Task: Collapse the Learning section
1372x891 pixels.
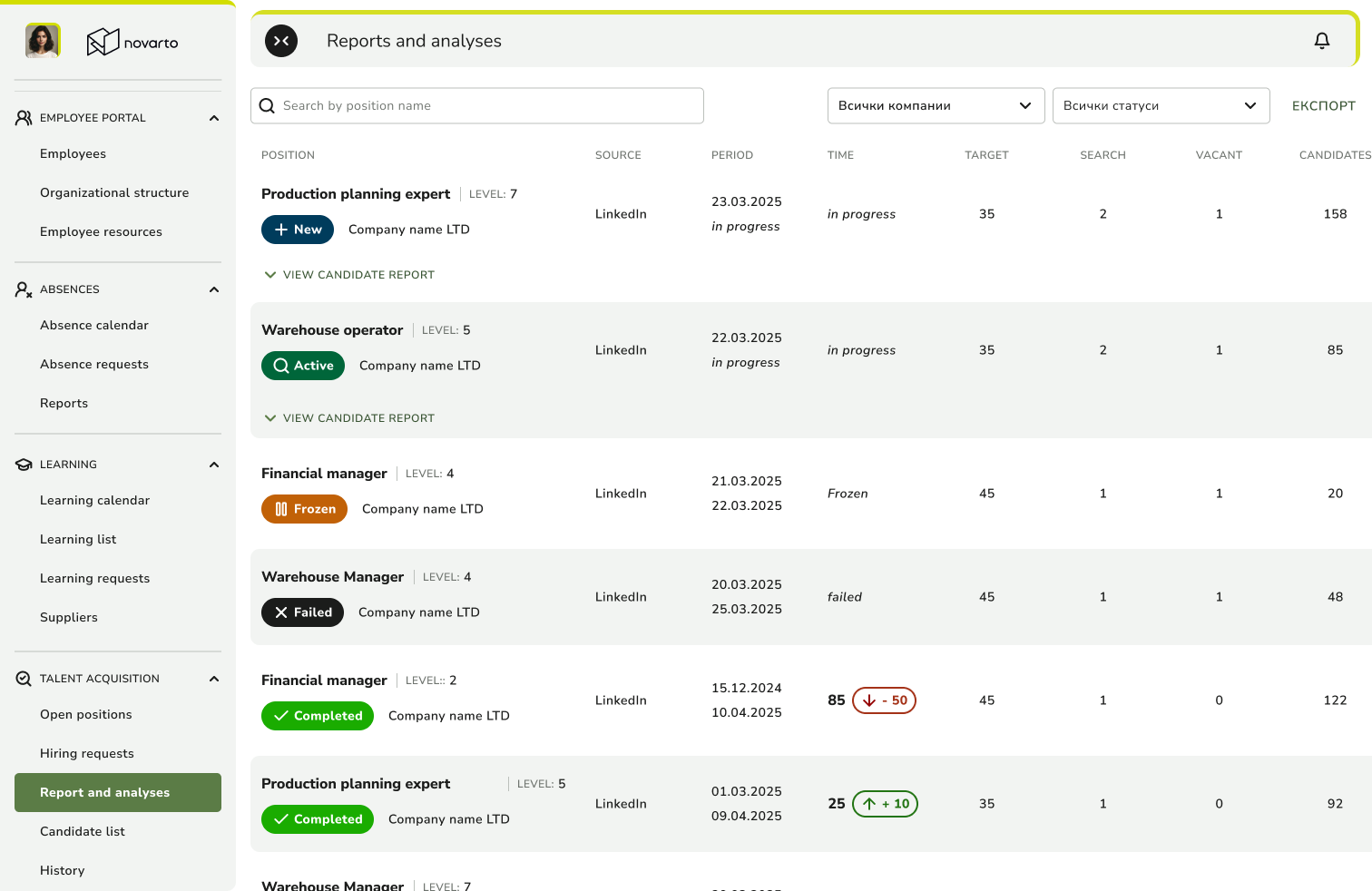Action: pos(214,465)
